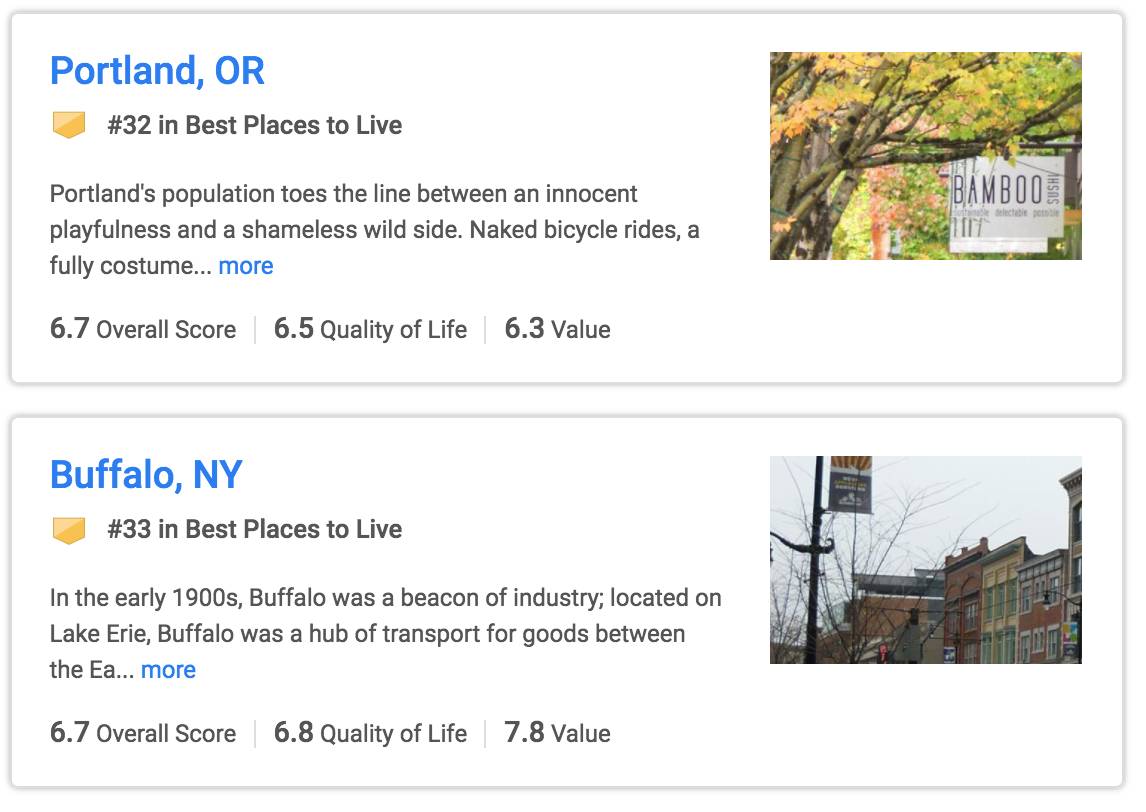Image resolution: width=1146 pixels, height=812 pixels.
Task: Select '#33 in Best Places to Live' text
Action: coord(254,529)
